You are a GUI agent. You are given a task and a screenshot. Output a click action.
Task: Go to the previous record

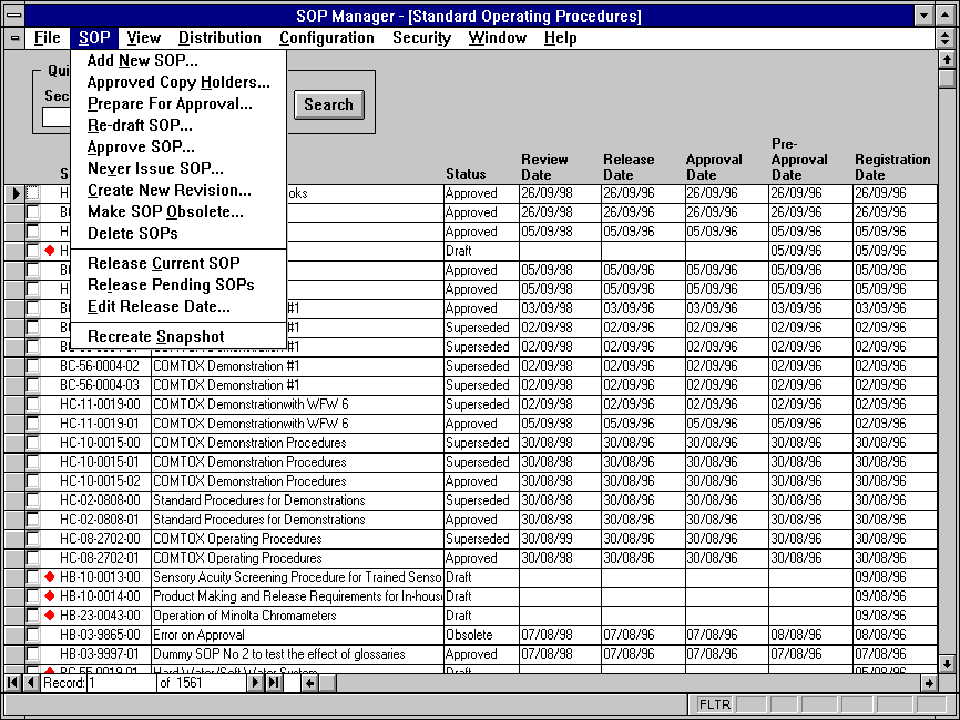point(31,683)
